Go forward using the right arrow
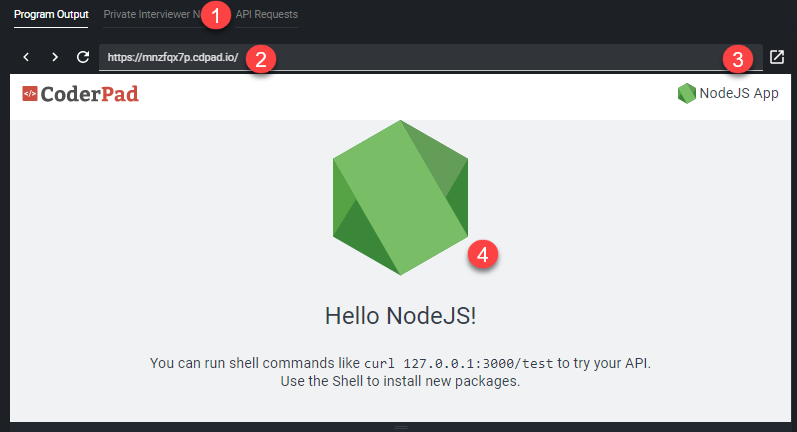This screenshot has width=797, height=432. [55, 58]
